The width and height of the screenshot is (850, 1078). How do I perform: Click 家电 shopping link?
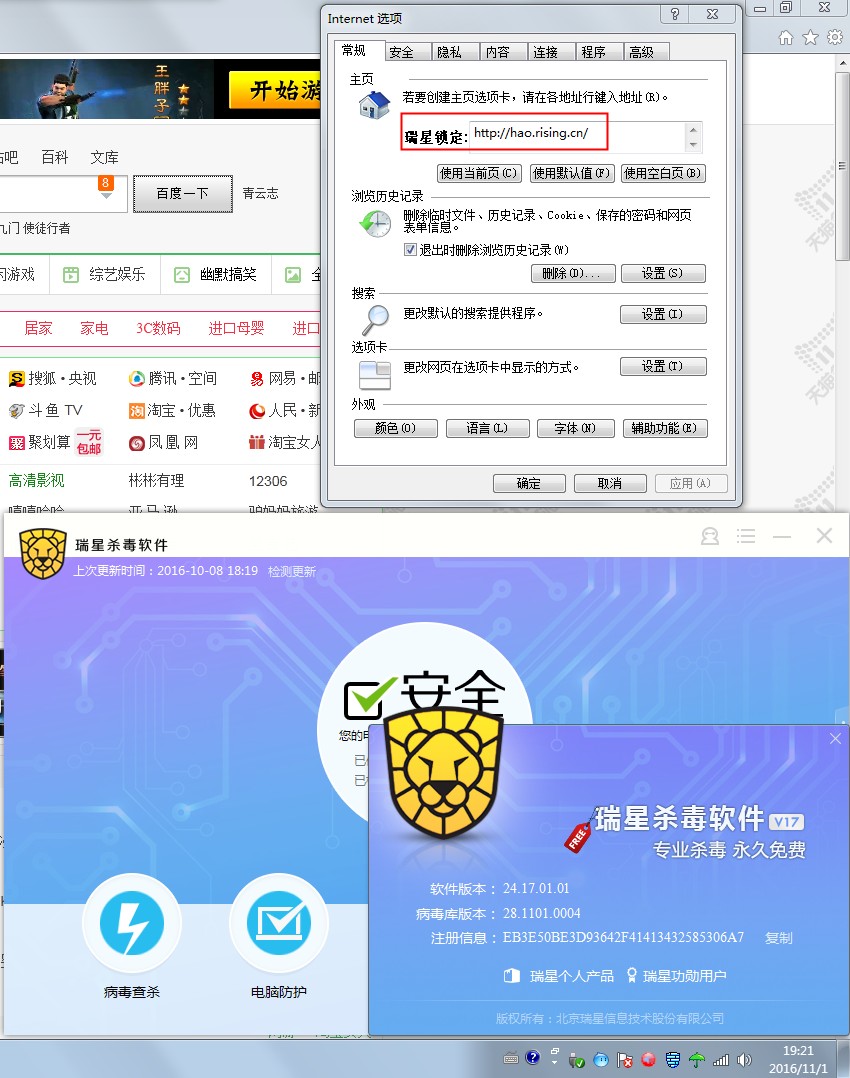point(94,329)
